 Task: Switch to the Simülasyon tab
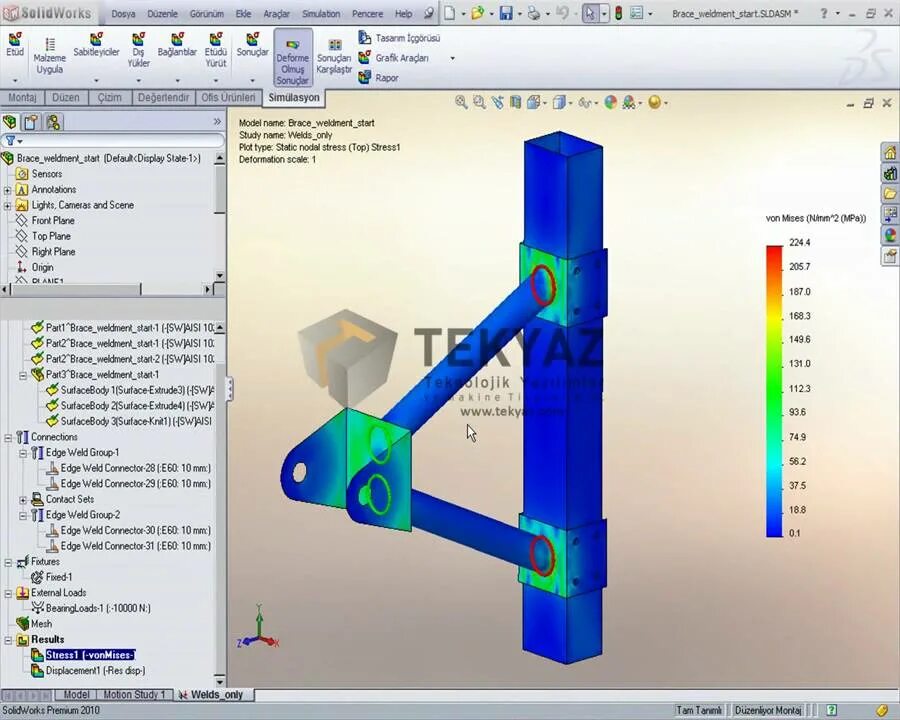(293, 97)
